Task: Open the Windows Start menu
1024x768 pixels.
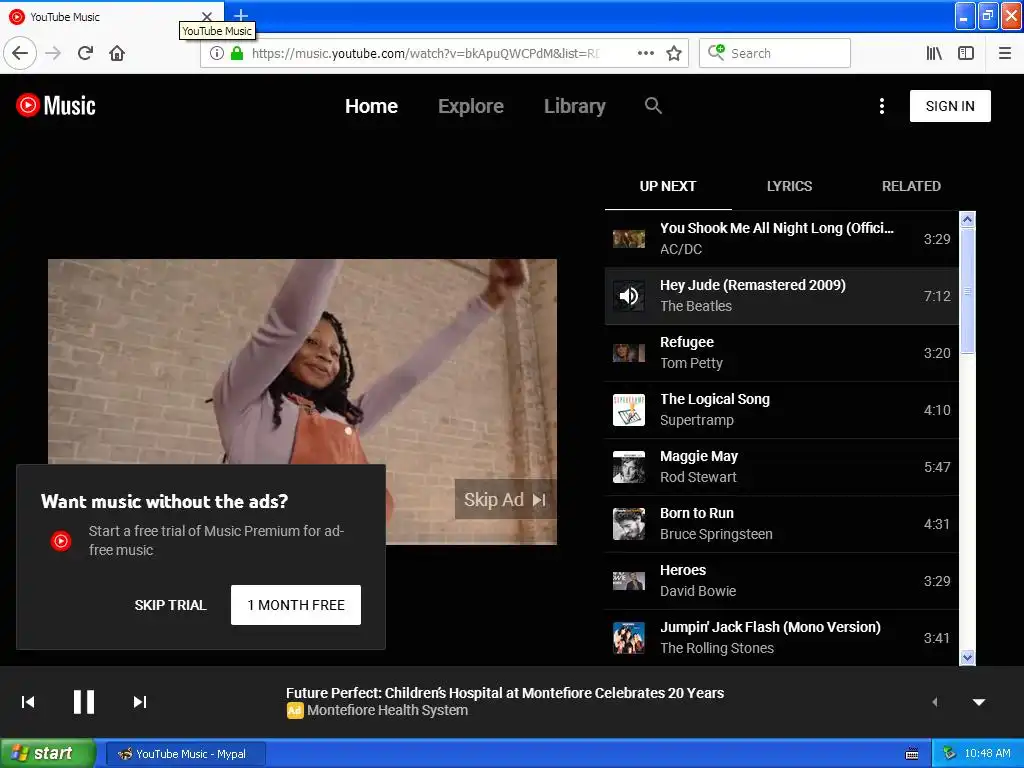Action: 48,754
